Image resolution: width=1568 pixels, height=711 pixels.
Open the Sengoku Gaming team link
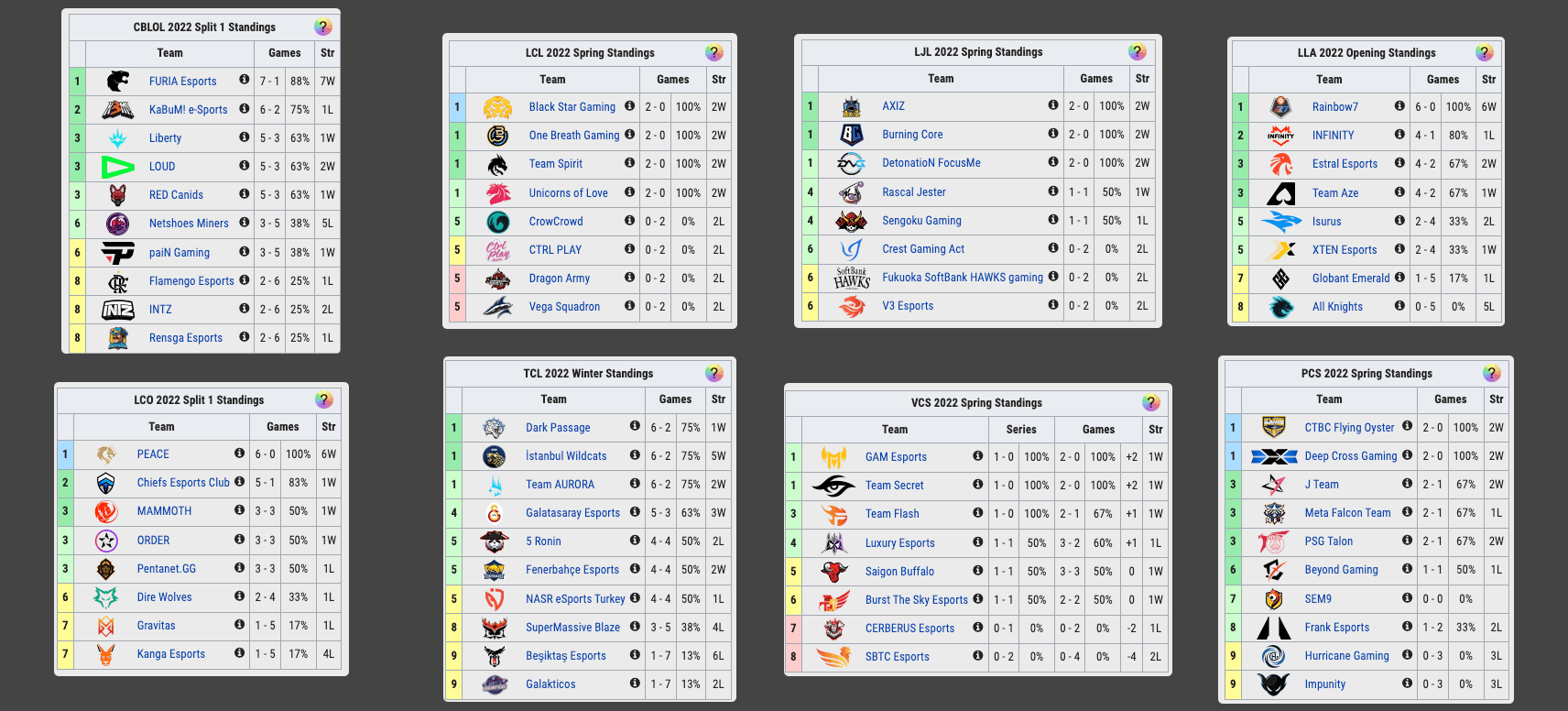921,221
